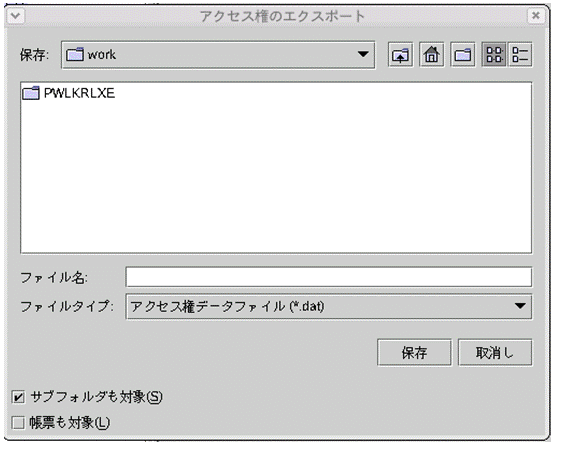Uncheck サブフォルダも対象(S) checkbox

(18, 397)
